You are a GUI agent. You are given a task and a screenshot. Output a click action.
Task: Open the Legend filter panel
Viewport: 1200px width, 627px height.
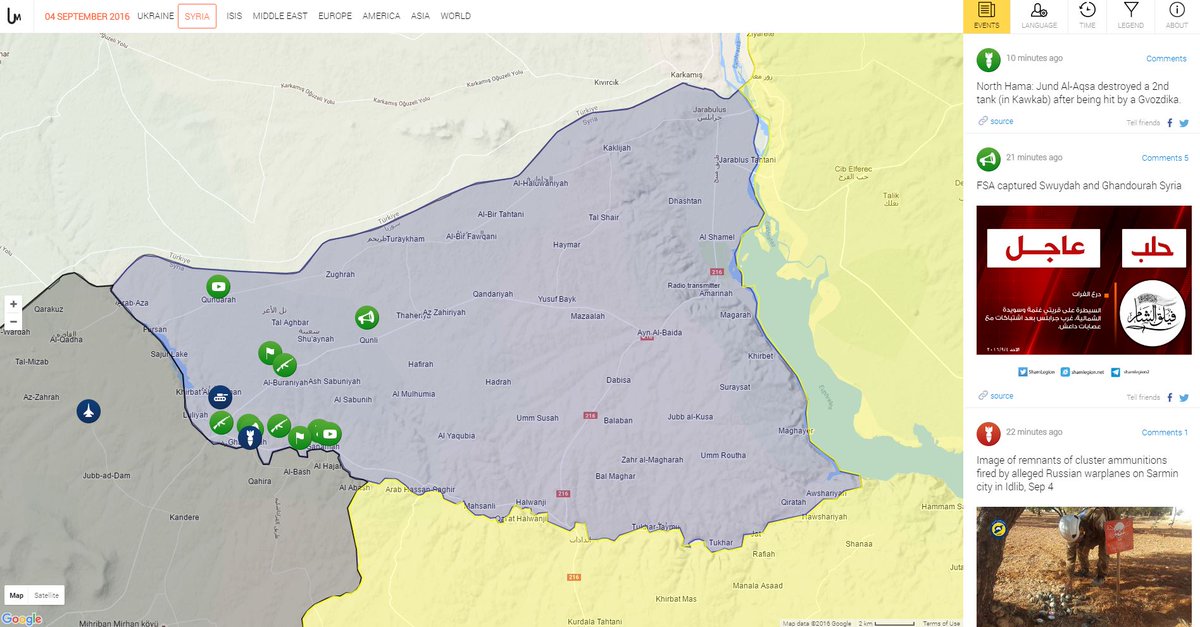(x=1131, y=16)
